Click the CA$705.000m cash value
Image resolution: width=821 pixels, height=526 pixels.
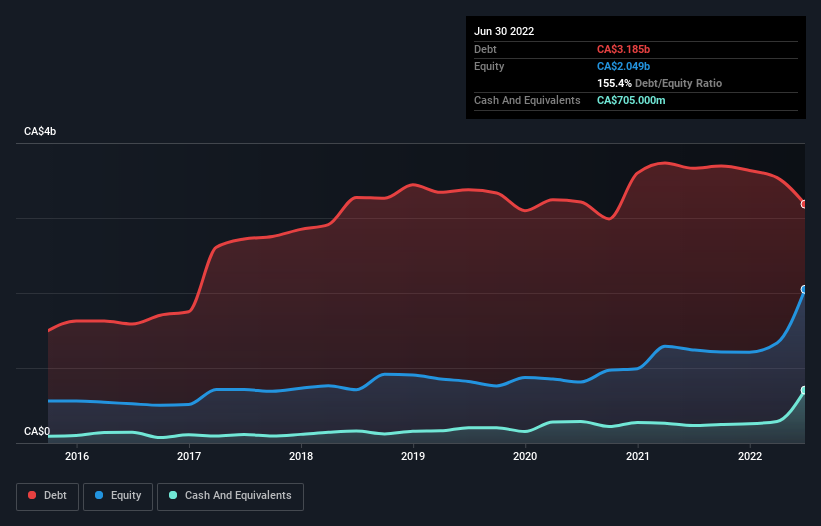click(631, 100)
